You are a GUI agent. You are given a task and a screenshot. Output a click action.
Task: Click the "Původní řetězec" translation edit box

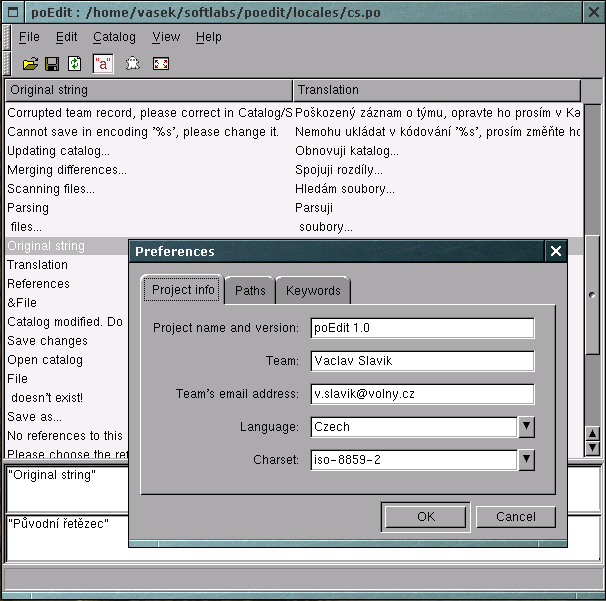point(67,538)
